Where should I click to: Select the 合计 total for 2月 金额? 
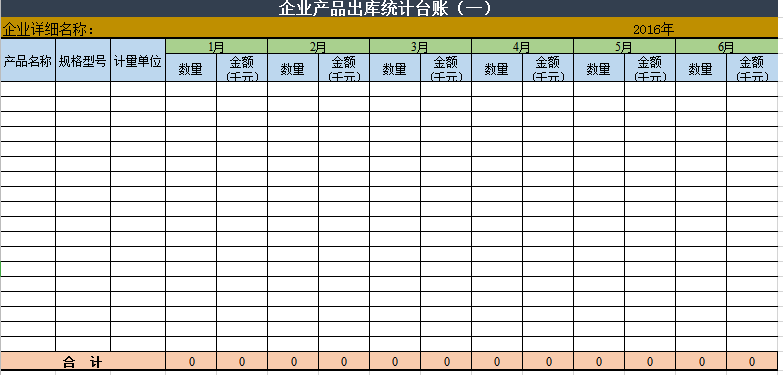(344, 362)
